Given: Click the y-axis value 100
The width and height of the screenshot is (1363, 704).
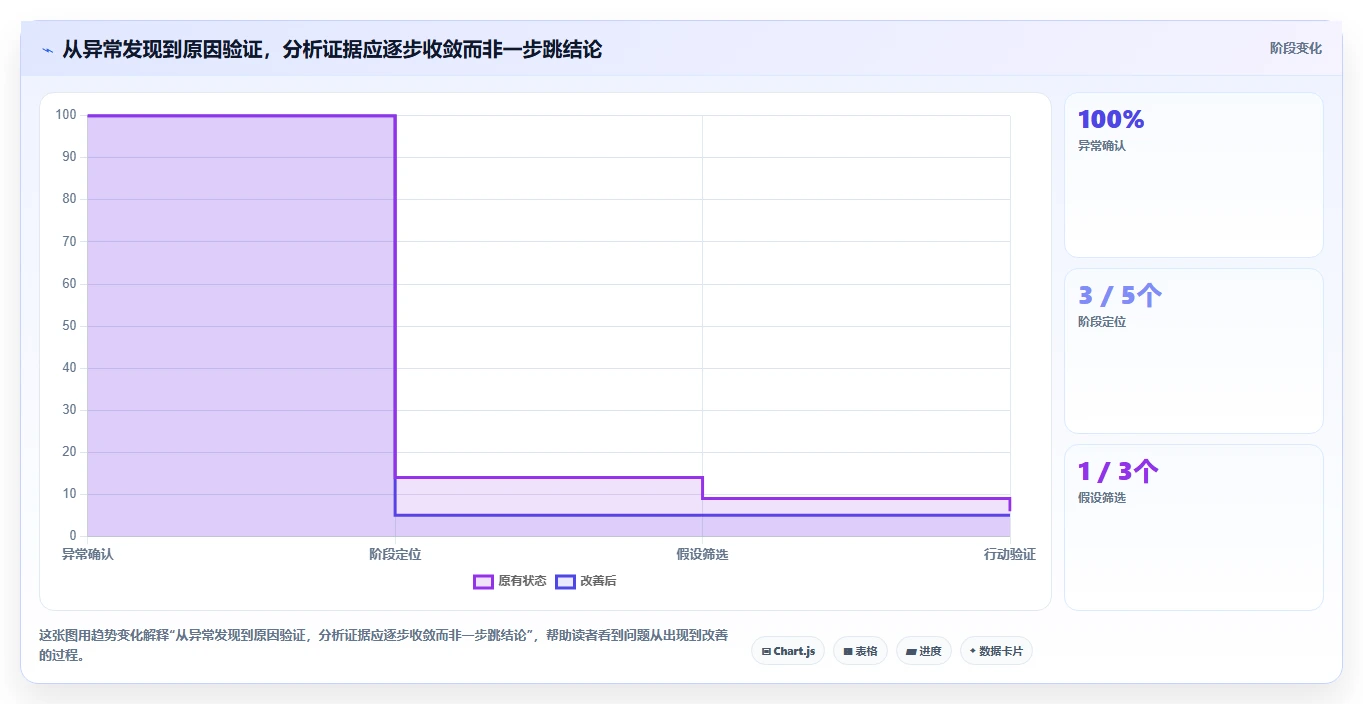Looking at the screenshot, I should [x=66, y=115].
